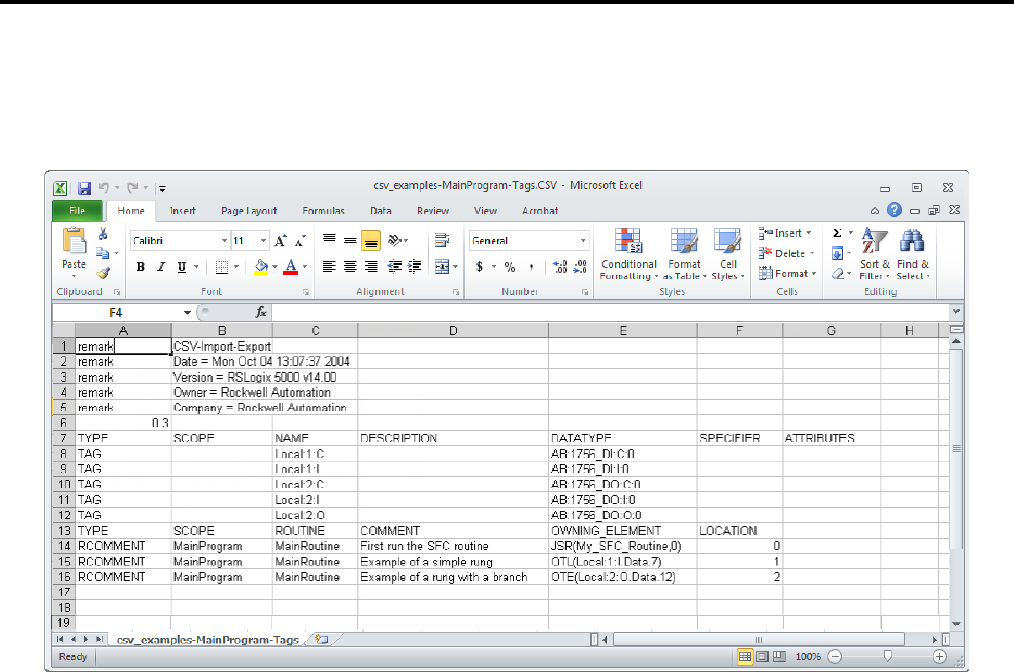Click the Cut scissors icon
The width and height of the screenshot is (1014, 672).
pyautogui.click(x=103, y=234)
